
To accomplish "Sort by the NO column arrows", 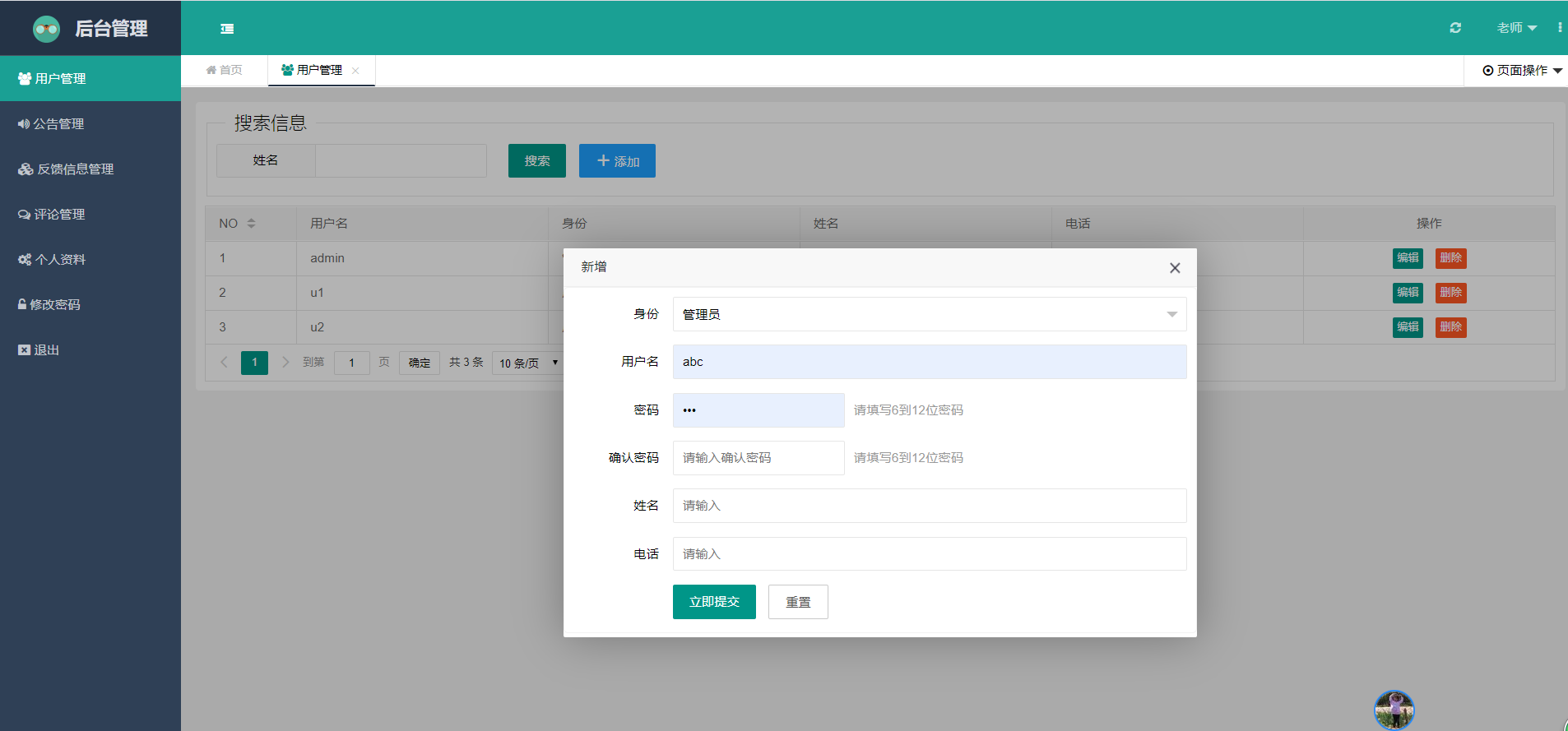I will point(251,224).
